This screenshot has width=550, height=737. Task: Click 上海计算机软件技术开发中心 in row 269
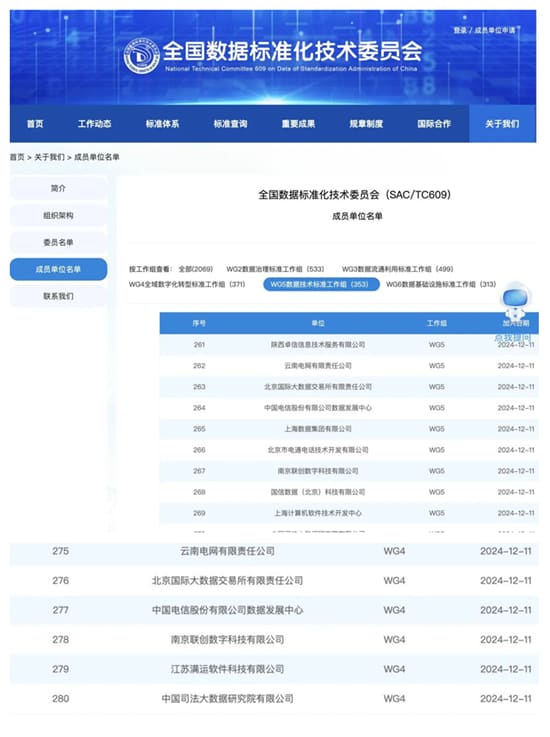click(x=318, y=513)
